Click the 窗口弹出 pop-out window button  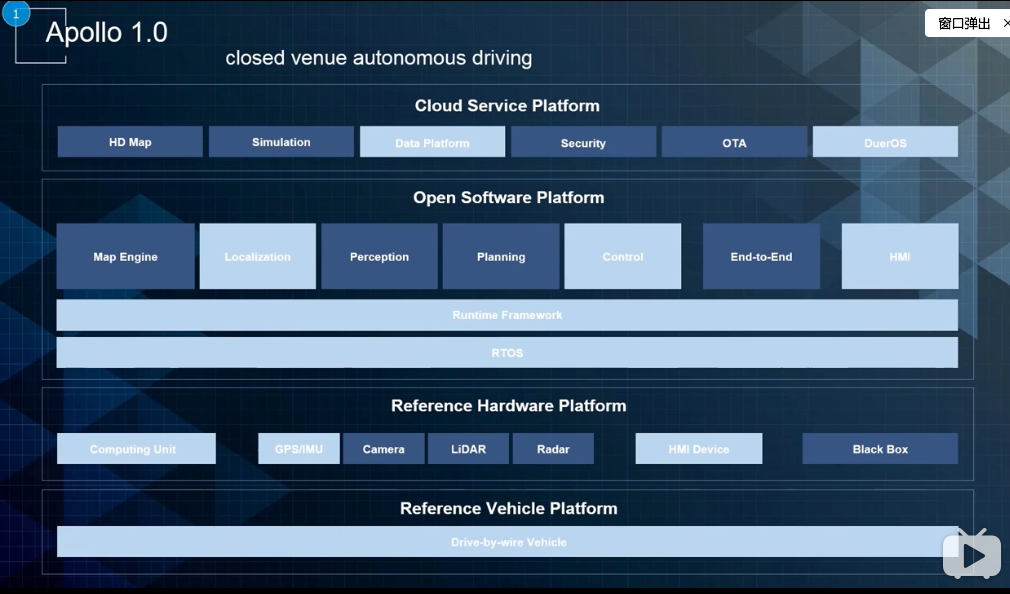[964, 23]
